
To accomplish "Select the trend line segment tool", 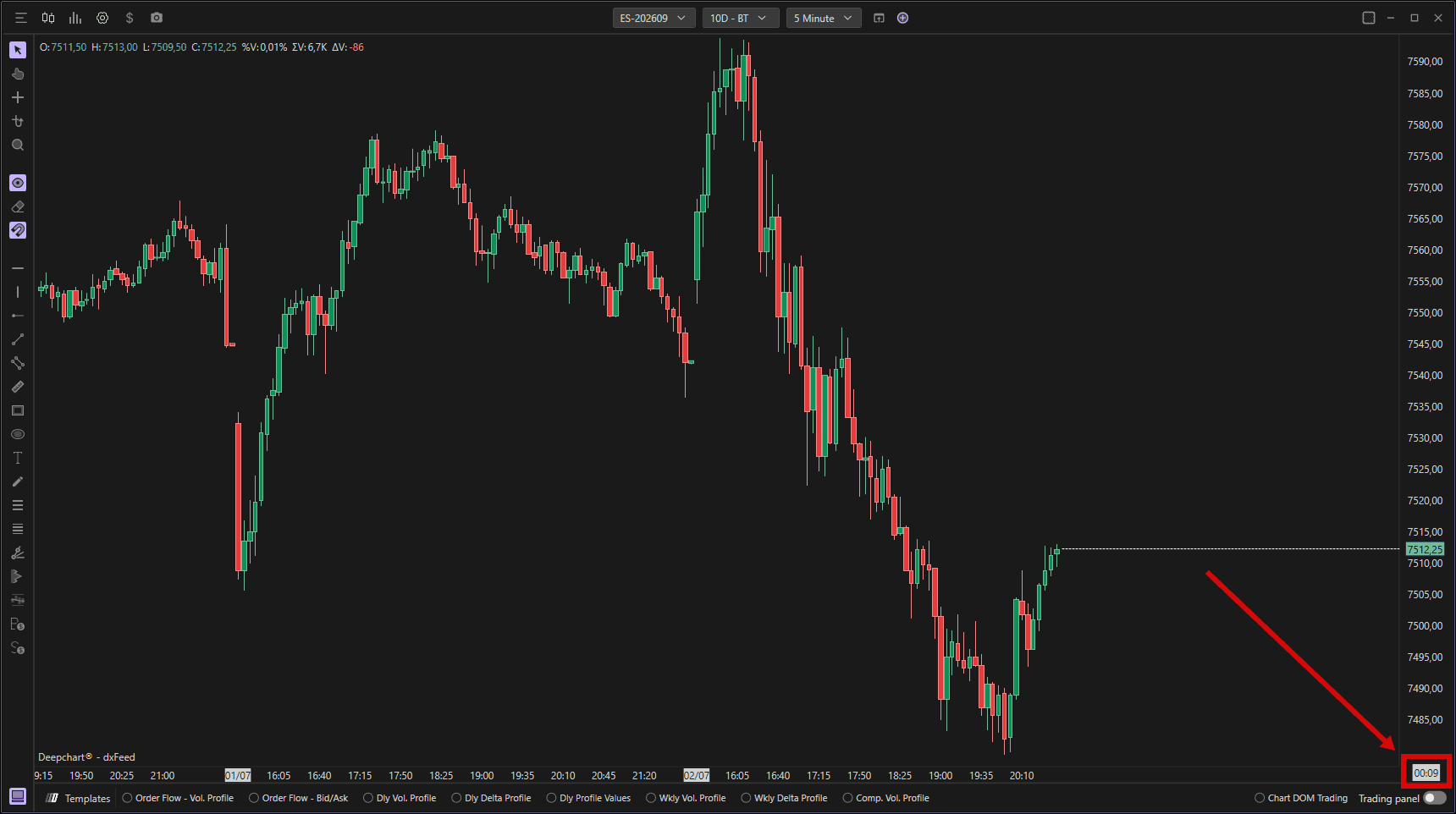I will pyautogui.click(x=18, y=339).
